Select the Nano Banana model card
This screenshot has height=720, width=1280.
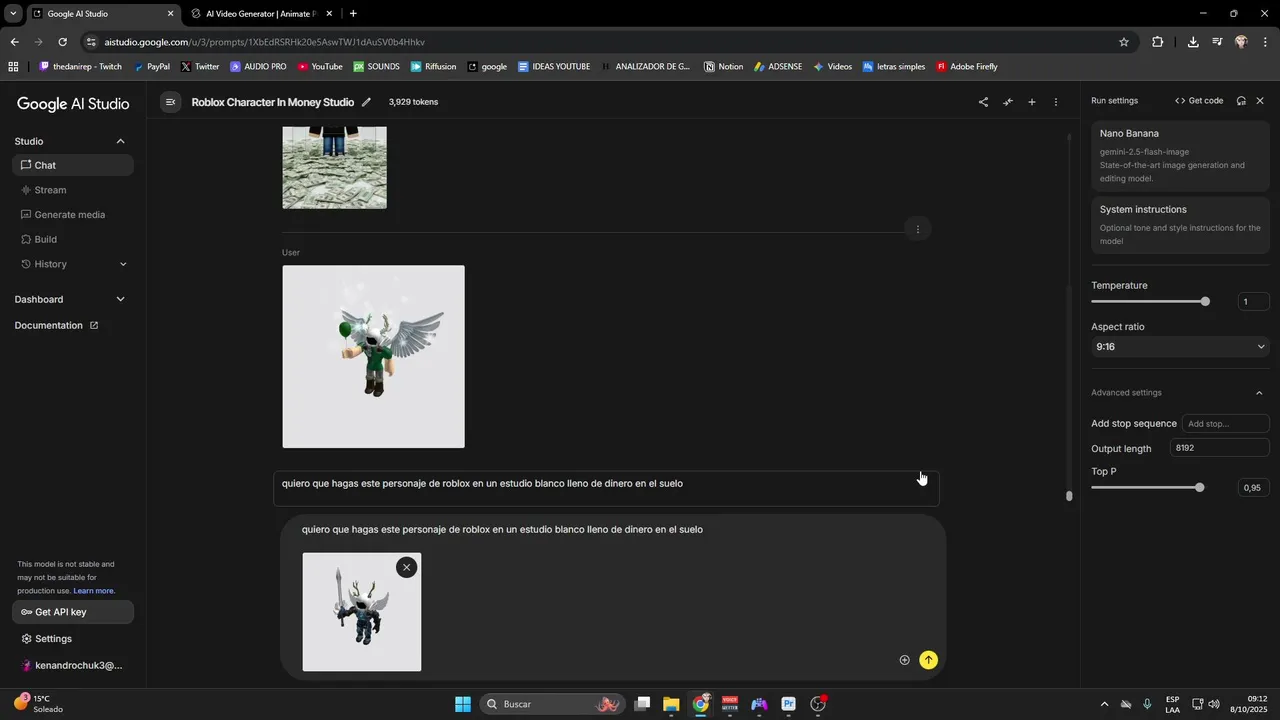pyautogui.click(x=1180, y=155)
